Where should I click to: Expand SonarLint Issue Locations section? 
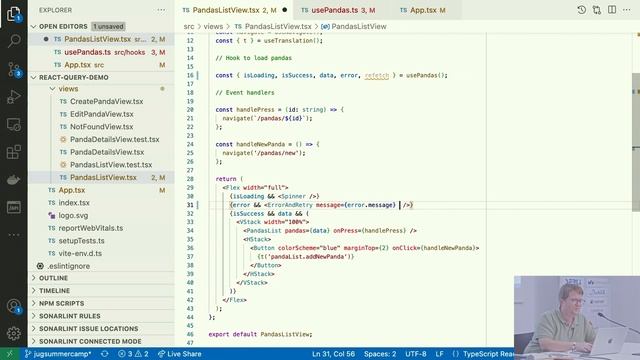point(102,329)
